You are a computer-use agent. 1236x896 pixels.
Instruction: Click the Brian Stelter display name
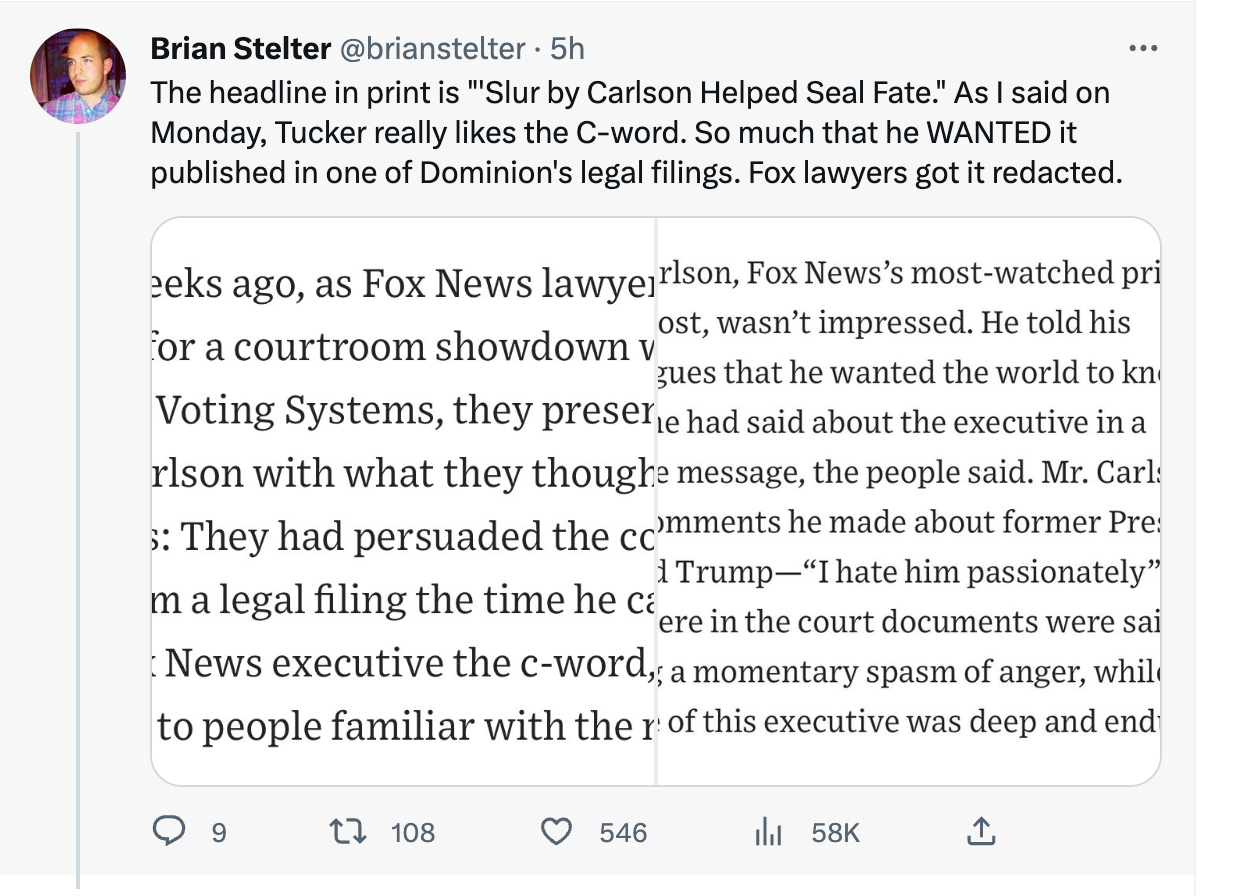tap(240, 48)
